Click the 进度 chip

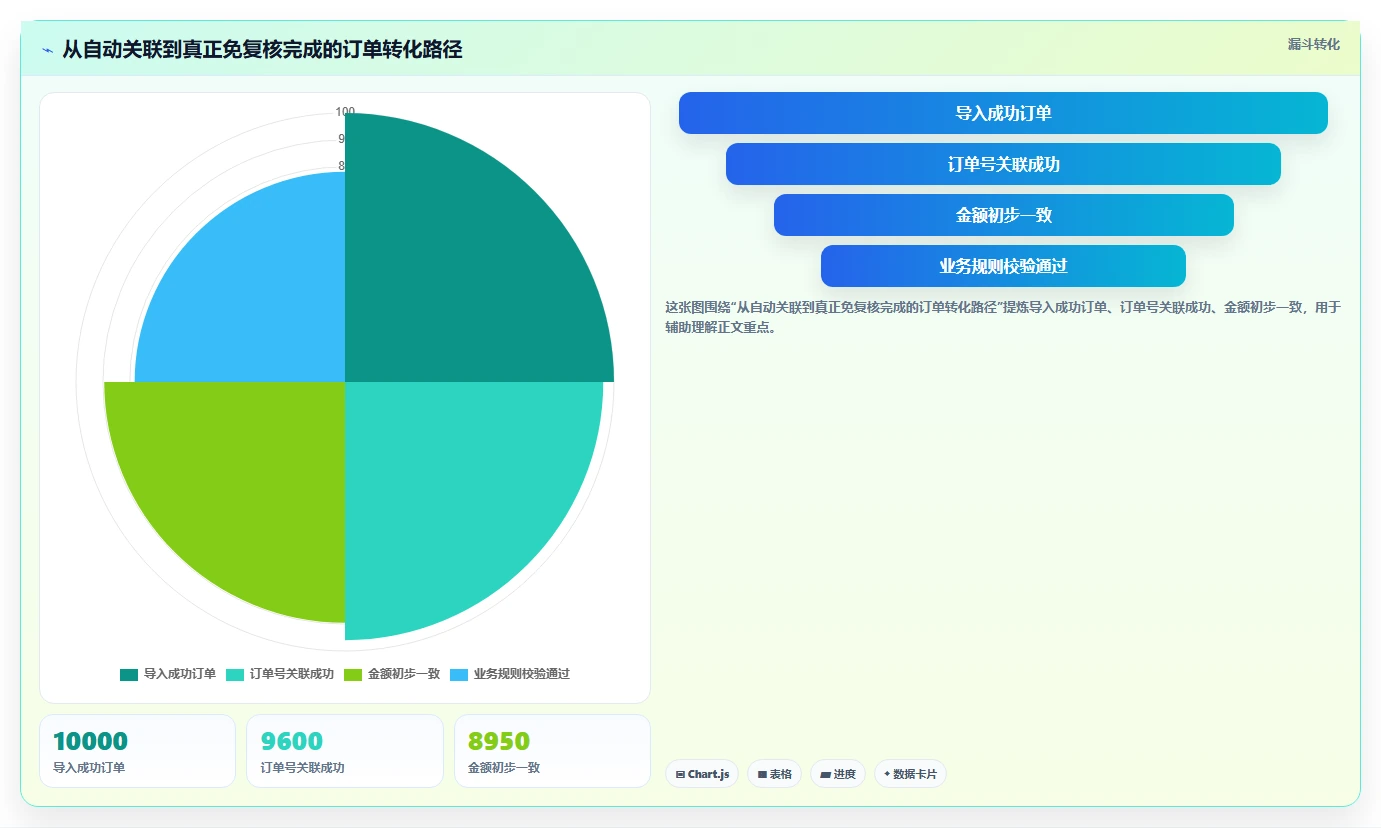point(838,774)
